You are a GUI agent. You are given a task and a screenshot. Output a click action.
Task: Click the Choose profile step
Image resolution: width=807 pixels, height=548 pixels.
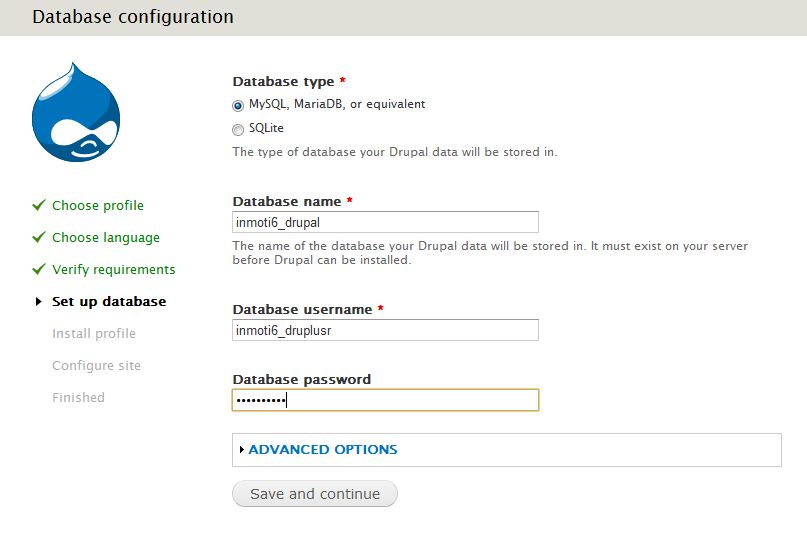(98, 206)
